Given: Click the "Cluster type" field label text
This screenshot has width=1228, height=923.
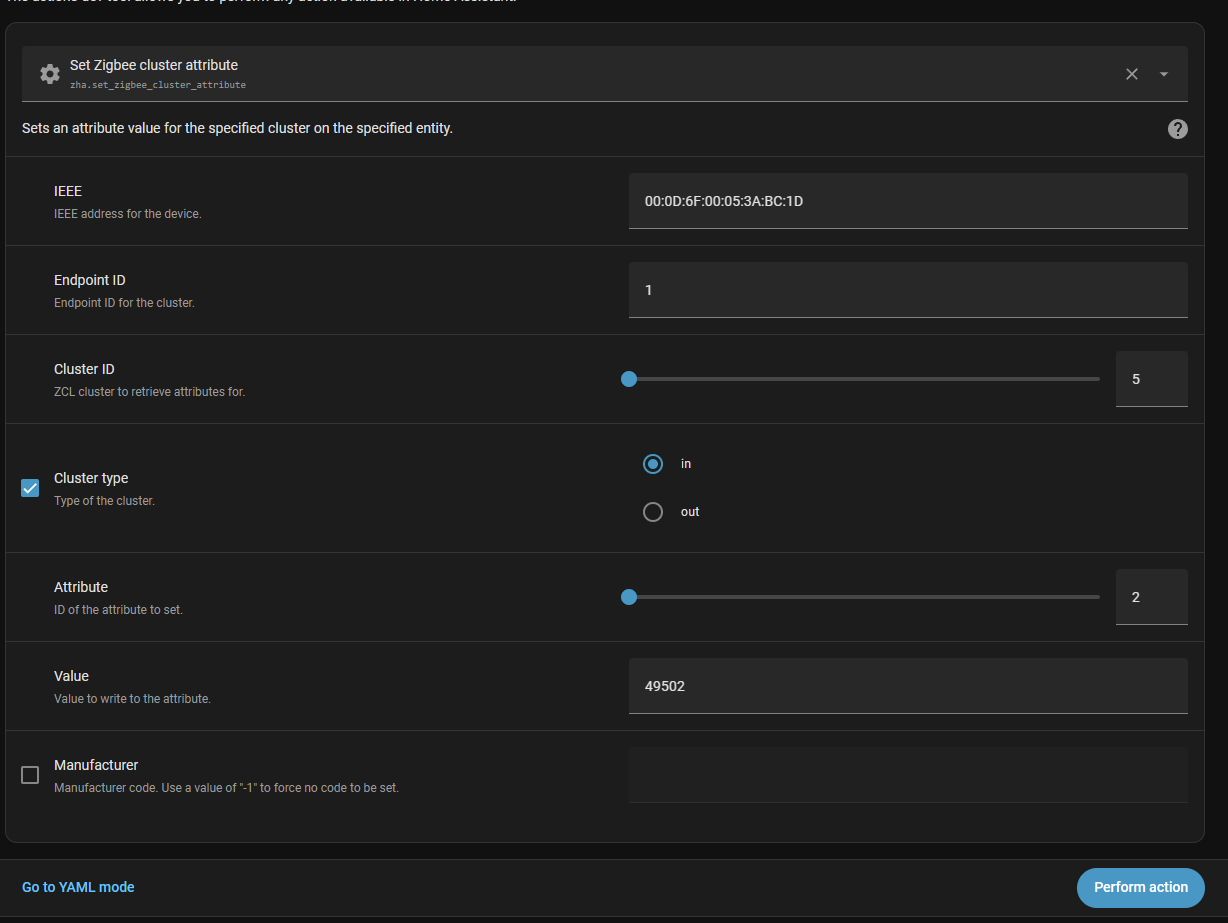Looking at the screenshot, I should 91,478.
